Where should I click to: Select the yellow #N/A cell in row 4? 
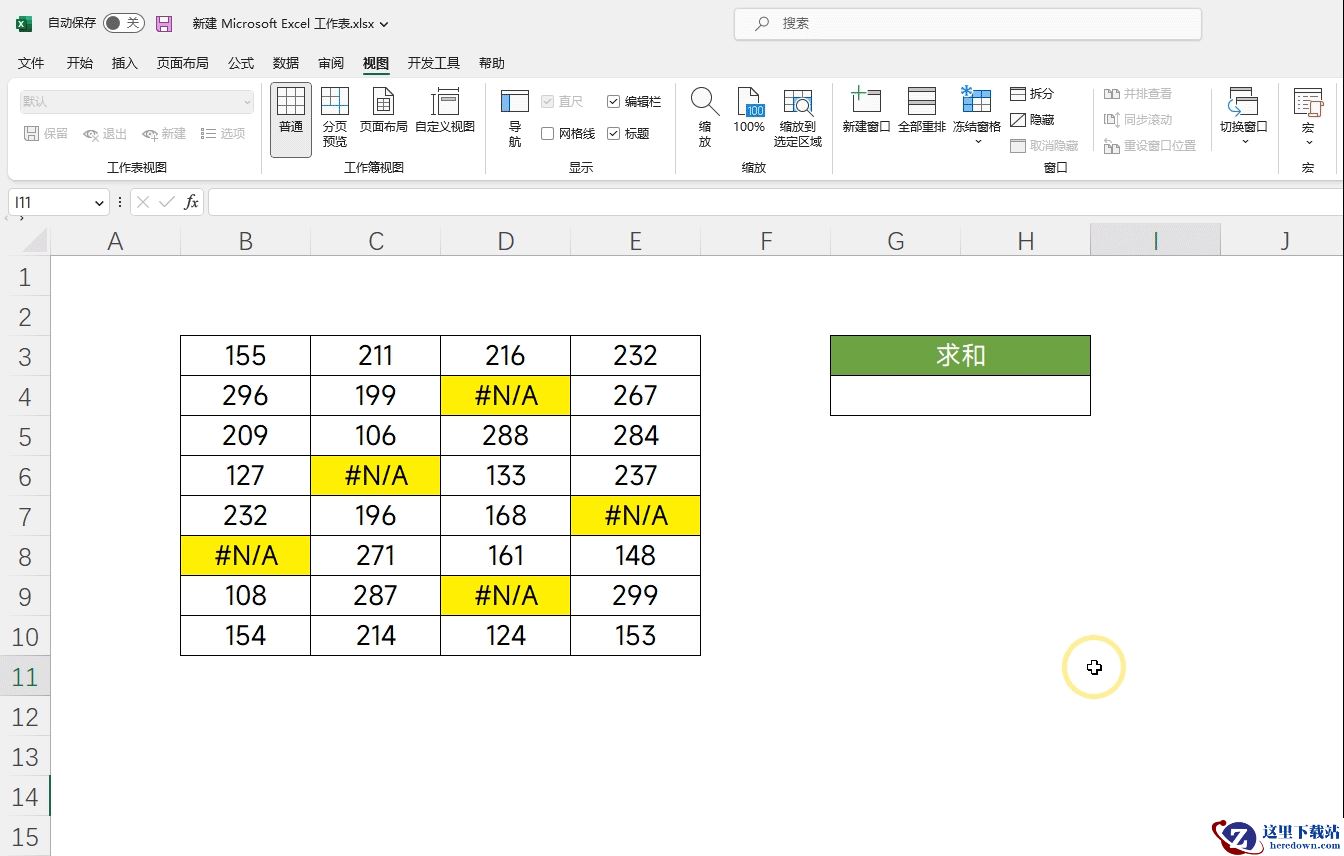(x=505, y=396)
